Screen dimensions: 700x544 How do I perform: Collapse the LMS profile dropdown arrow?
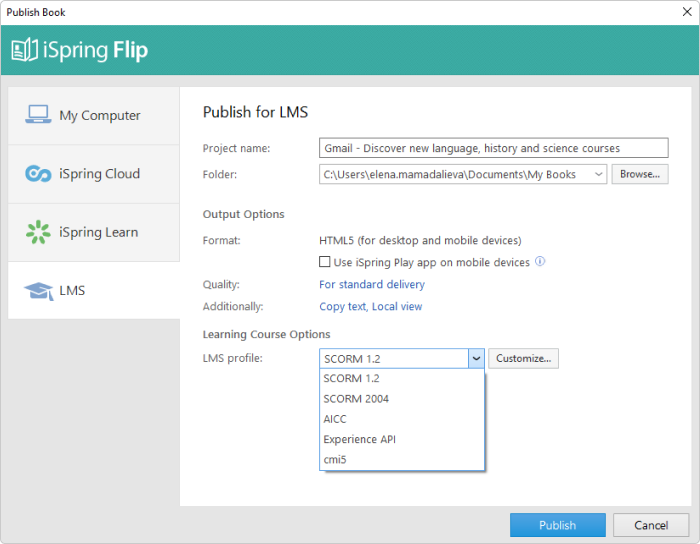point(476,358)
